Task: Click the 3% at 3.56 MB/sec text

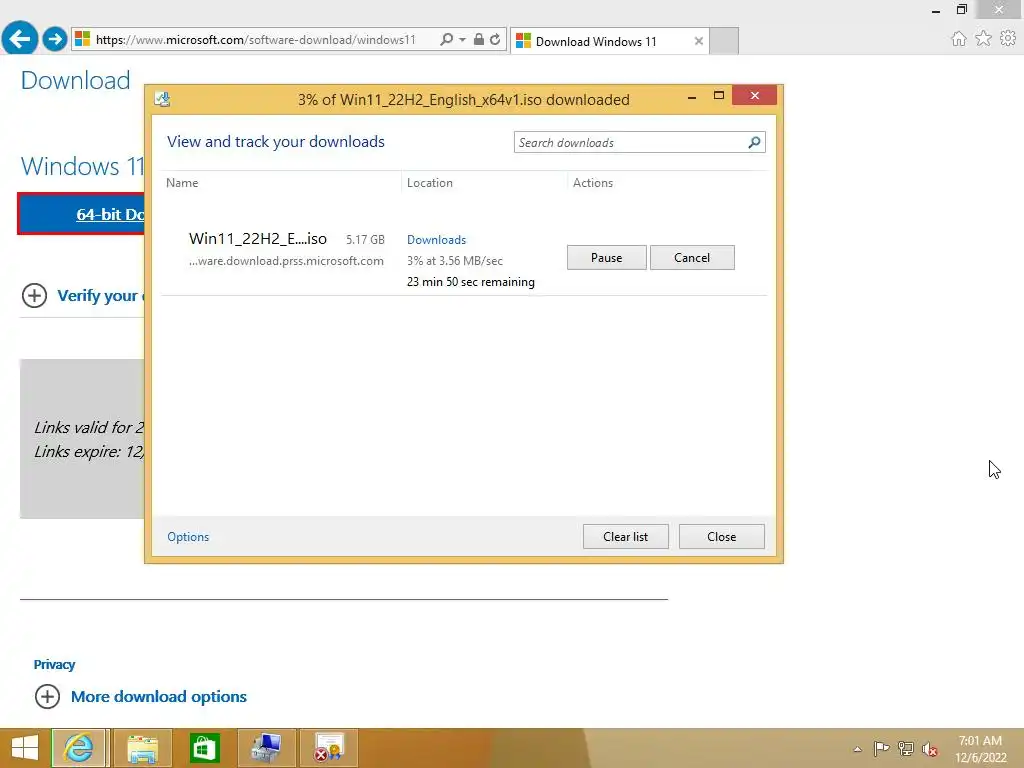Action: click(455, 261)
